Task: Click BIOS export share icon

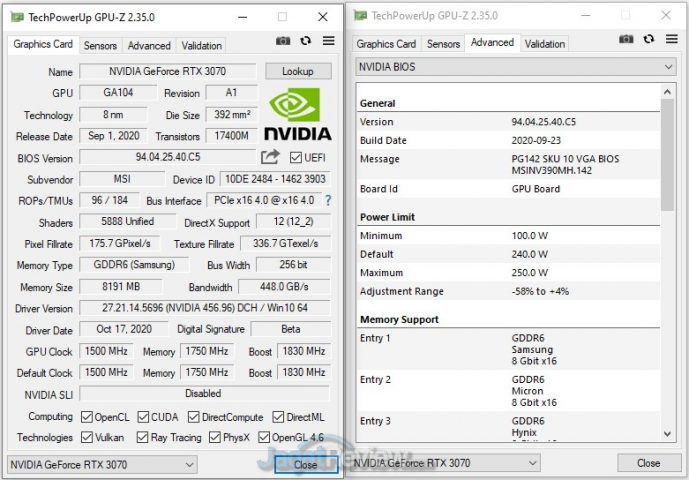Action: click(270, 157)
